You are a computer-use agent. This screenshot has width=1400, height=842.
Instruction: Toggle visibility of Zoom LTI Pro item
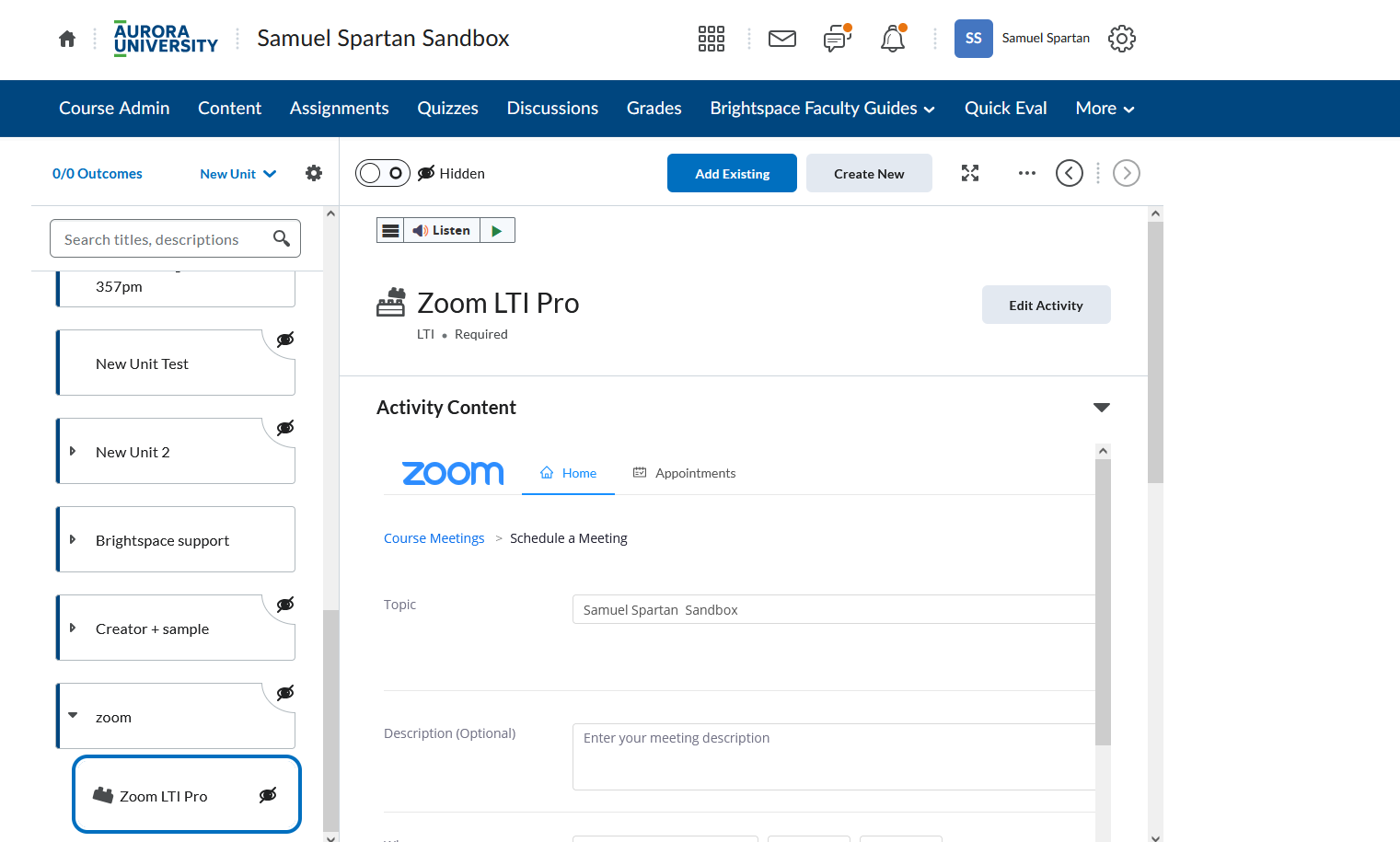(x=268, y=796)
